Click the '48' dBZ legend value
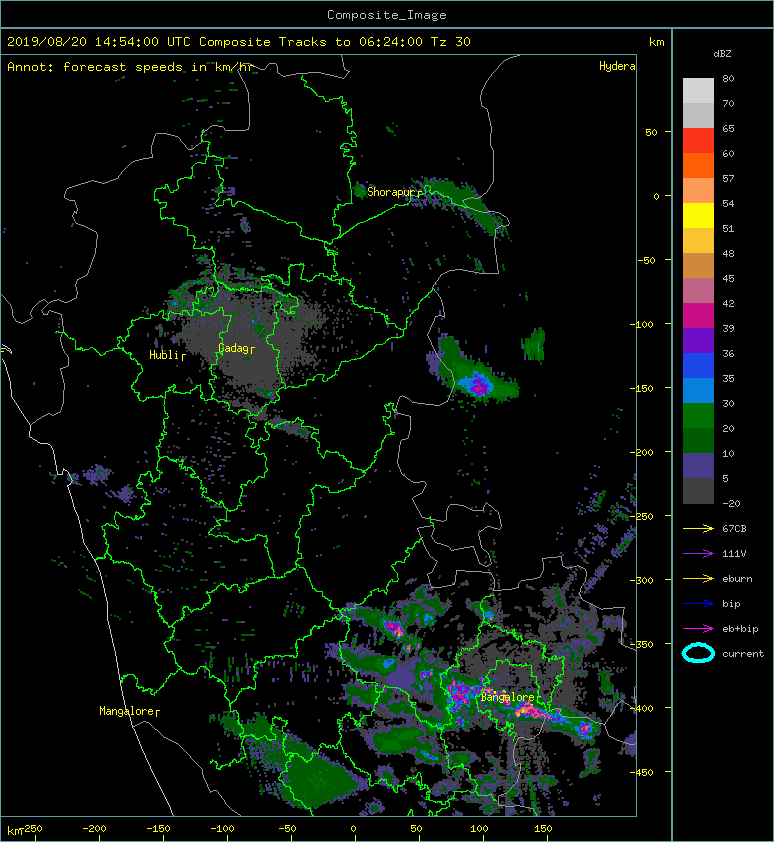The image size is (774, 842). 728,253
